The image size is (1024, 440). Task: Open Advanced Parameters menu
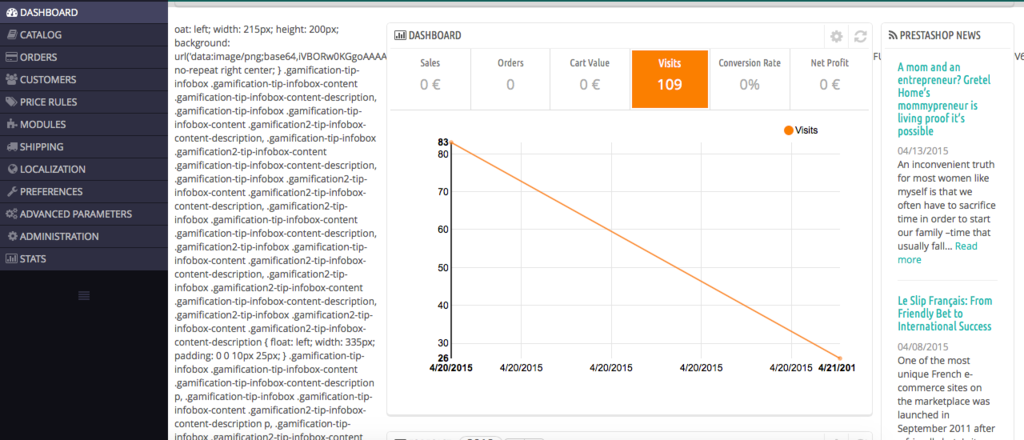point(84,214)
